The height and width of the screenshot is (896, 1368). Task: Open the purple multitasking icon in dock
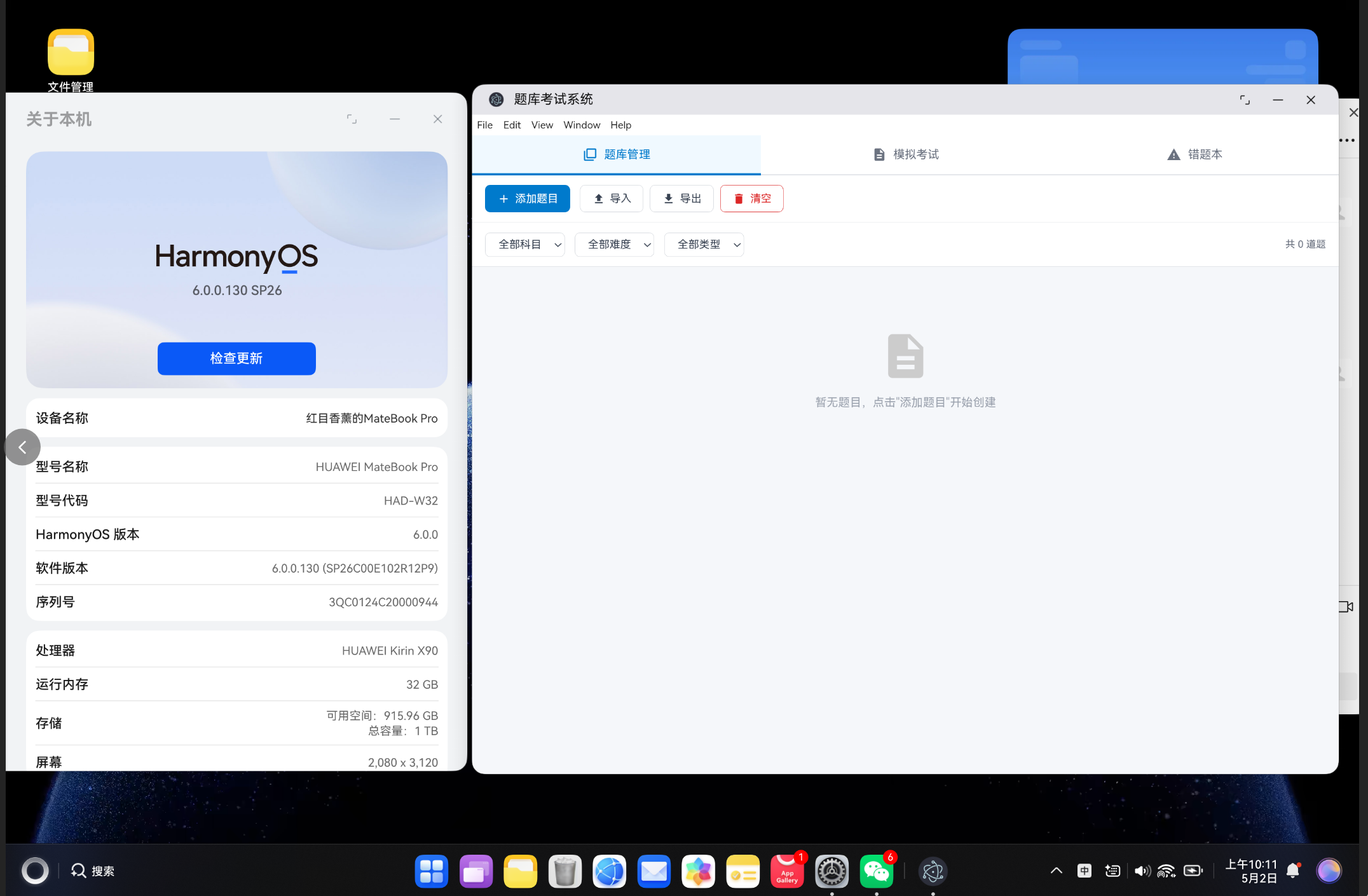(x=475, y=871)
